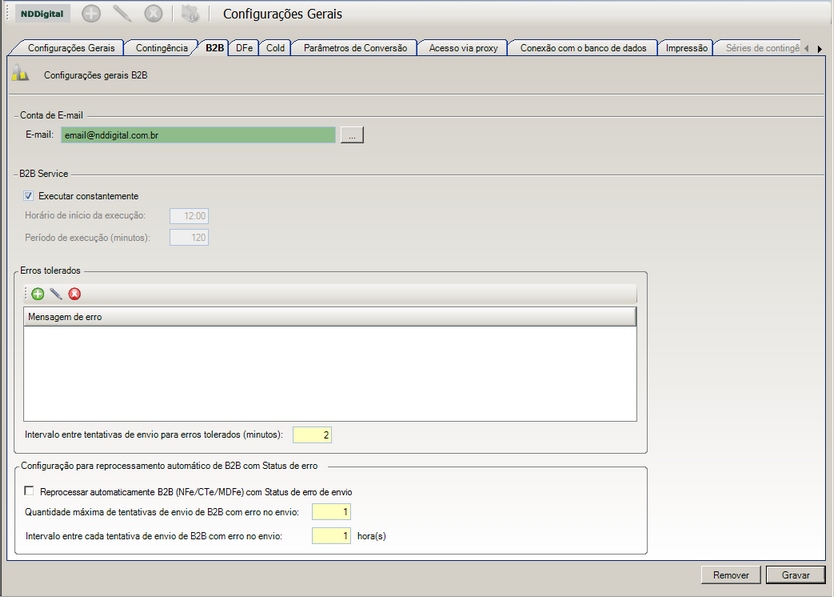Switch to the Impressão tab
Screen dimensions: 834x597
pos(686,48)
